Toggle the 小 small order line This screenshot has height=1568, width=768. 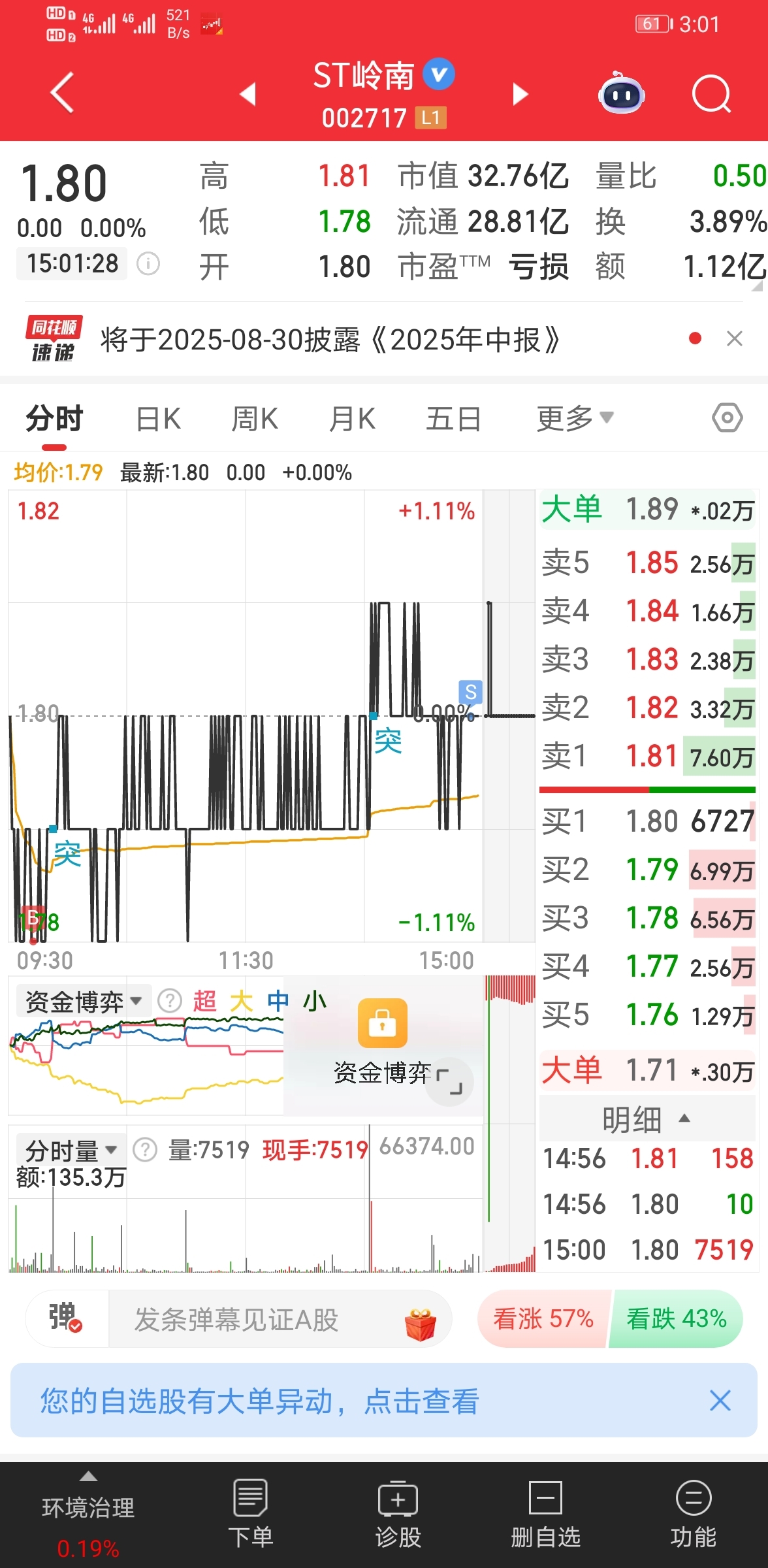[x=315, y=1001]
